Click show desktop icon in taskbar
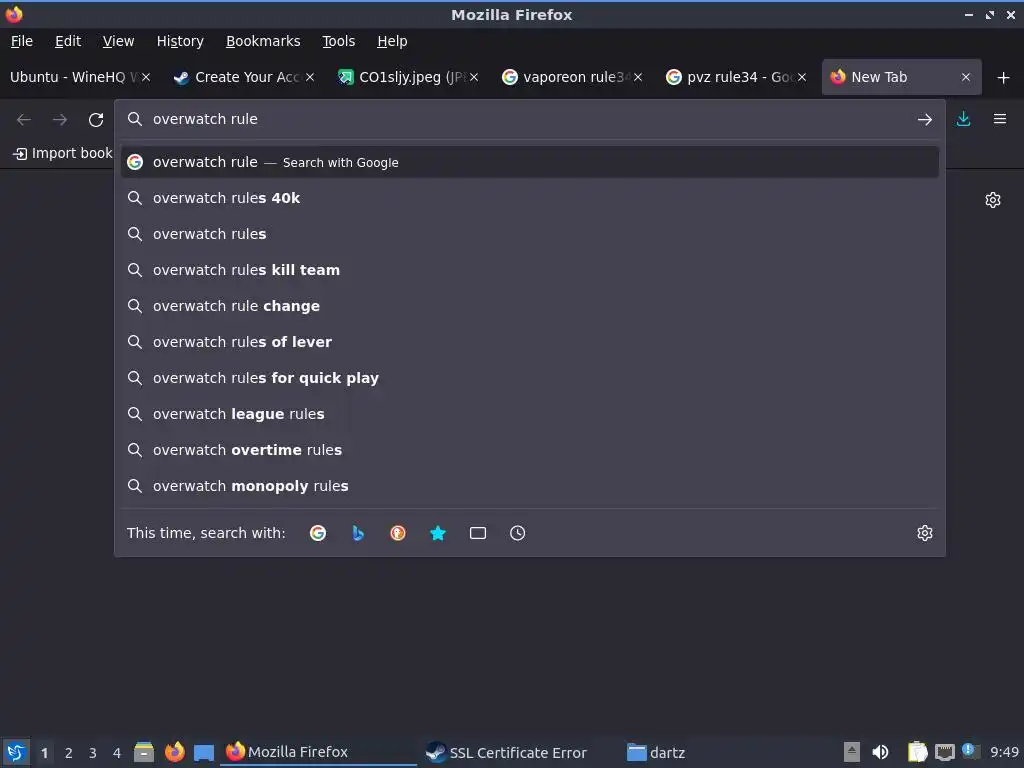 pyautogui.click(x=204, y=753)
